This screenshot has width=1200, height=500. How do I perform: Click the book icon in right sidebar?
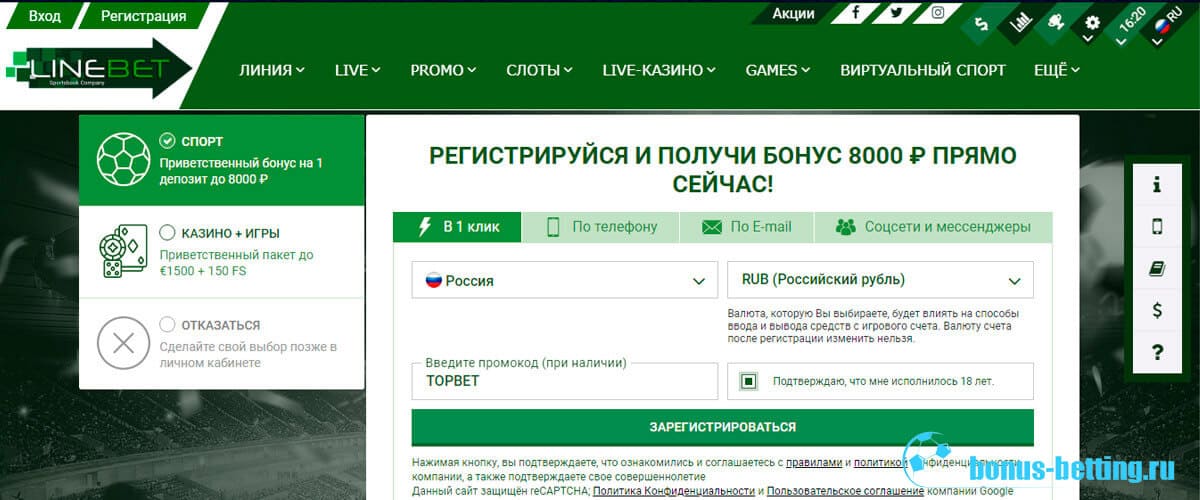click(x=1157, y=268)
